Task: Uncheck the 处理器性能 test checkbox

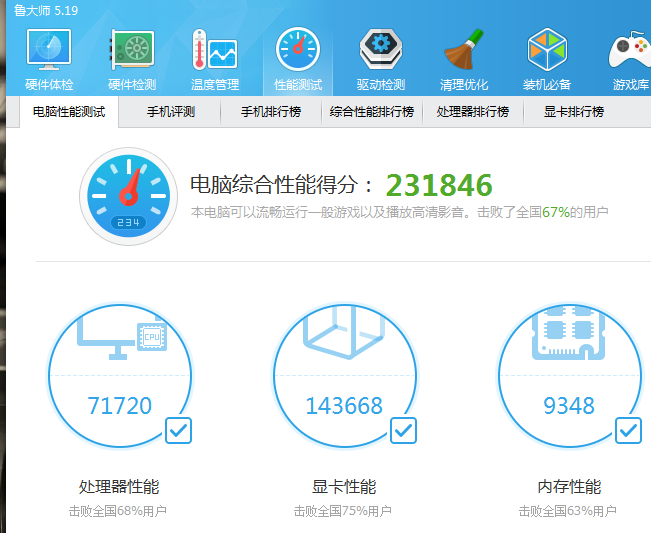Action: point(179,430)
